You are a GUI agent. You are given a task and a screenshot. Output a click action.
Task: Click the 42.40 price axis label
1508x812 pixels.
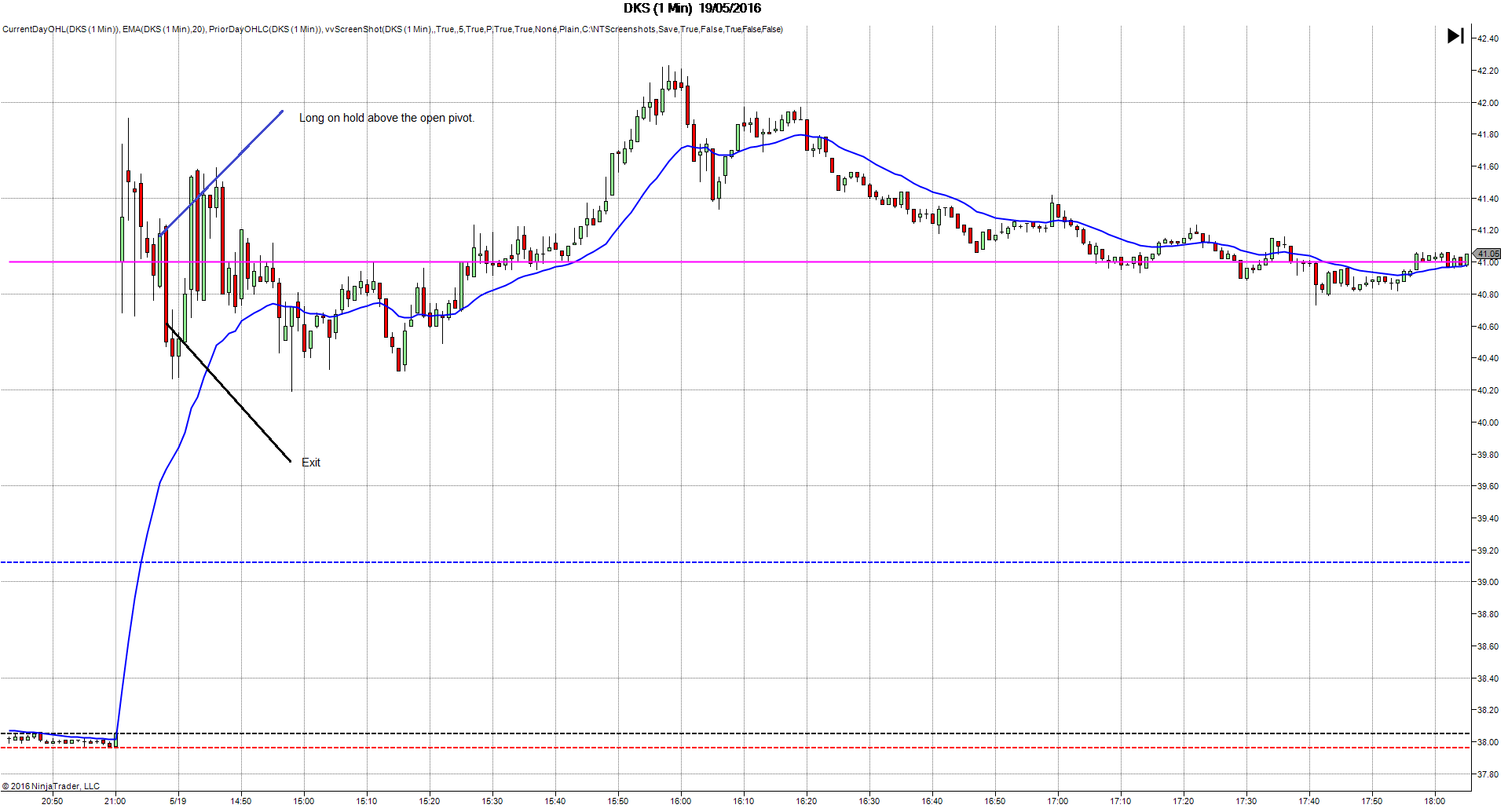pos(1488,38)
